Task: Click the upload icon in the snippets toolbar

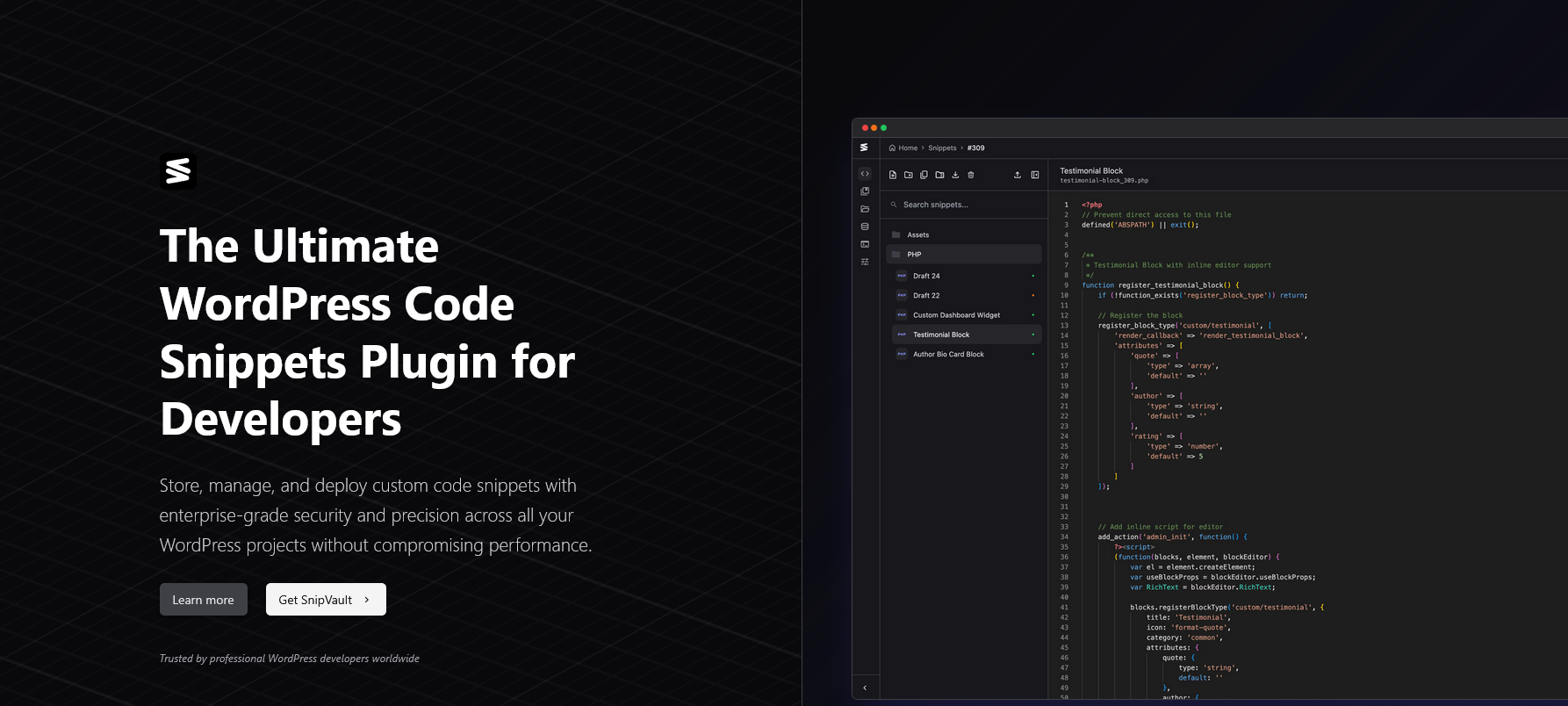Action: tap(1018, 175)
